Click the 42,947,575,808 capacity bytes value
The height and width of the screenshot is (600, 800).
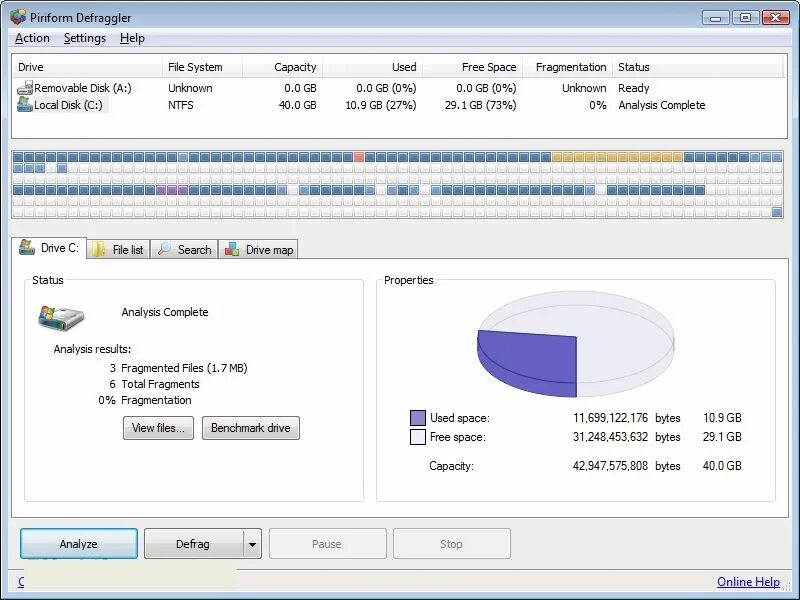610,466
